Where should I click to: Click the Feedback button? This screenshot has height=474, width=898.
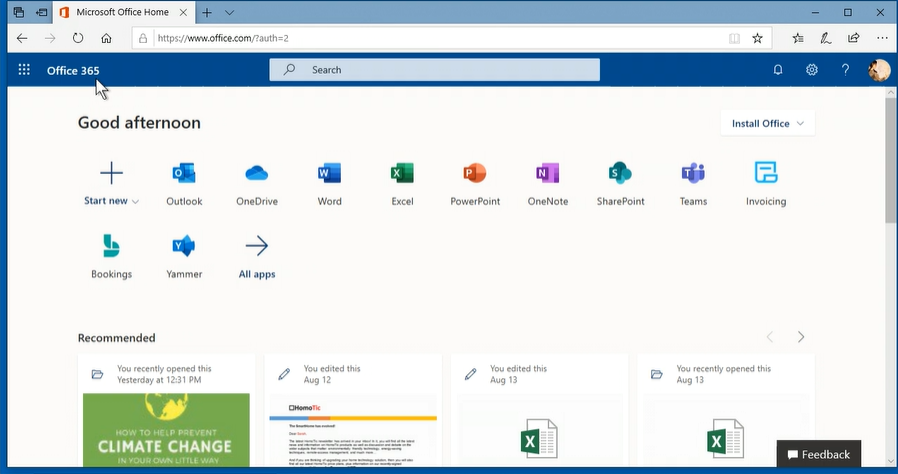(x=818, y=454)
